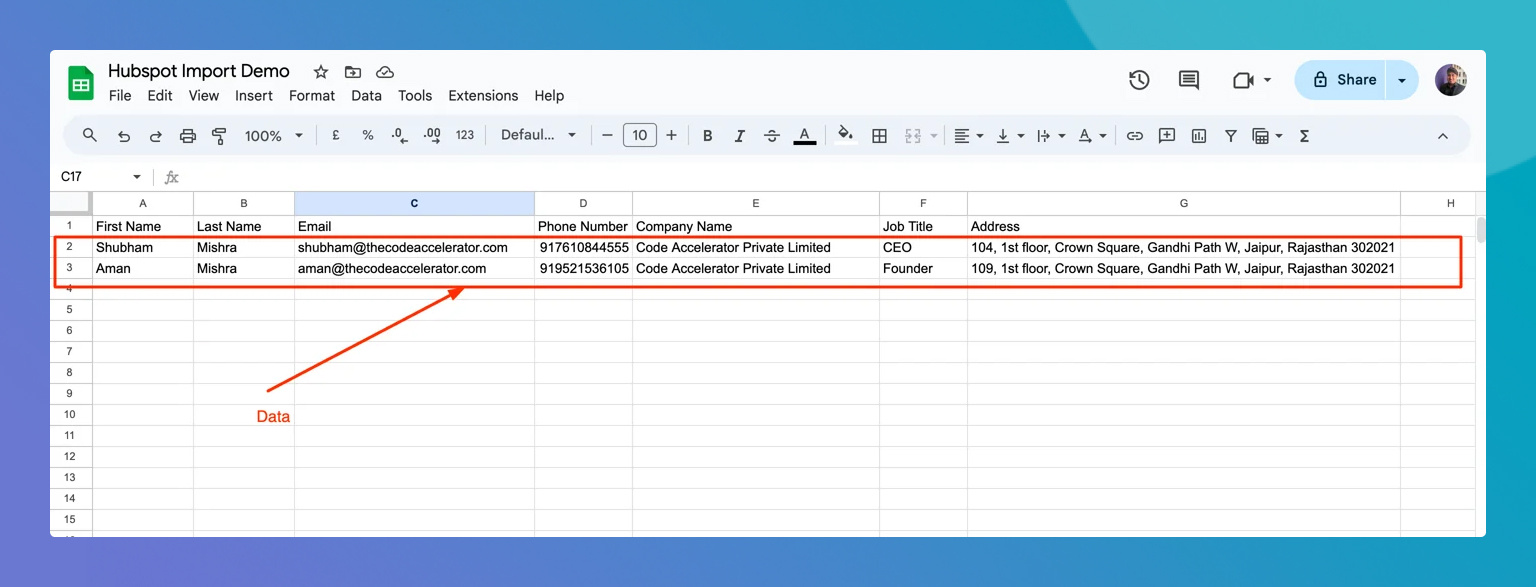Screen dimensions: 1536x587
Task: Open the fill color picker
Action: coord(845,136)
